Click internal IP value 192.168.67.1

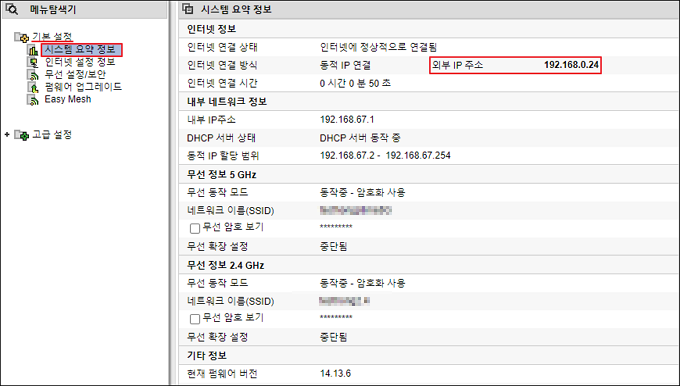tap(347, 119)
